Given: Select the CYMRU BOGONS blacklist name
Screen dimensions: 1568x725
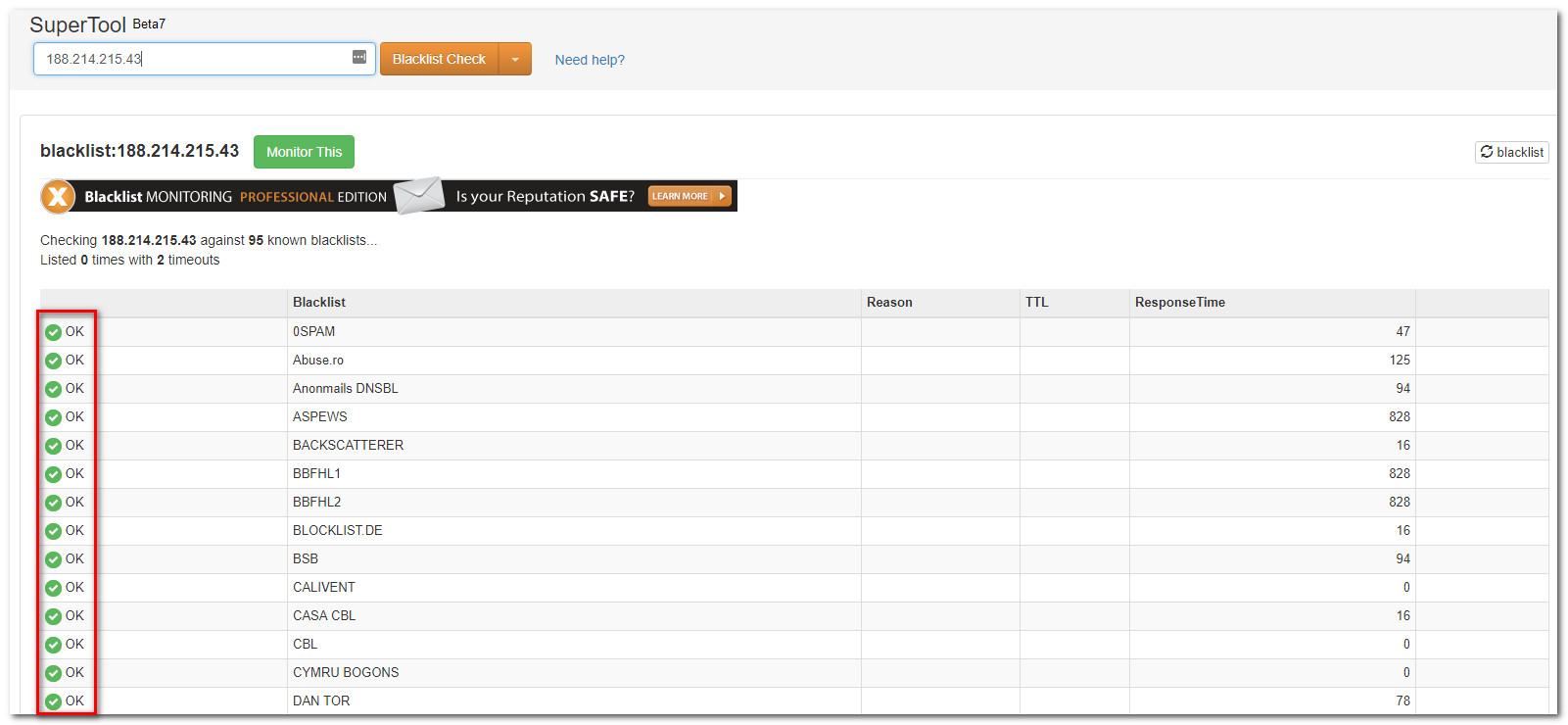Looking at the screenshot, I should point(346,672).
